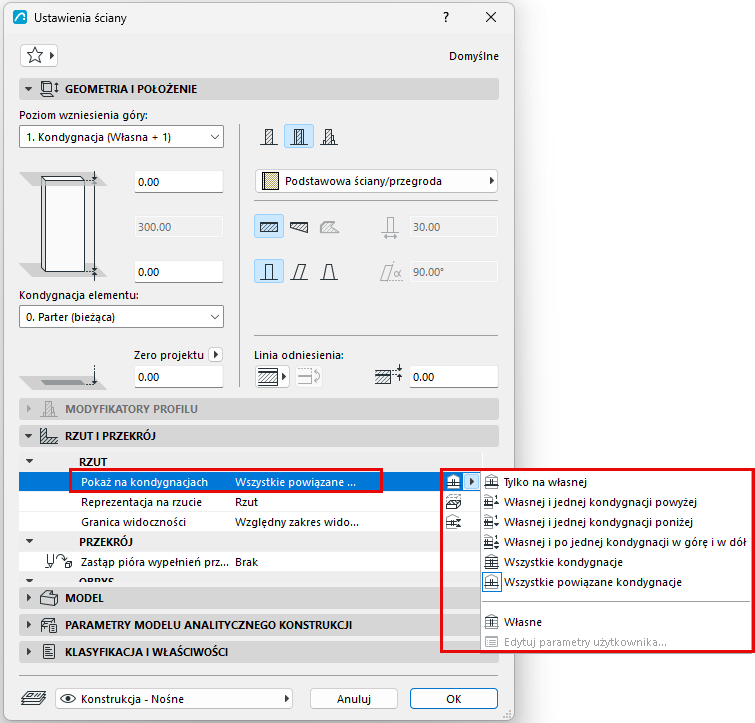This screenshot has height=723, width=755.
Task: Select the Zastąp pióra wypełnień row
Action: (250, 562)
